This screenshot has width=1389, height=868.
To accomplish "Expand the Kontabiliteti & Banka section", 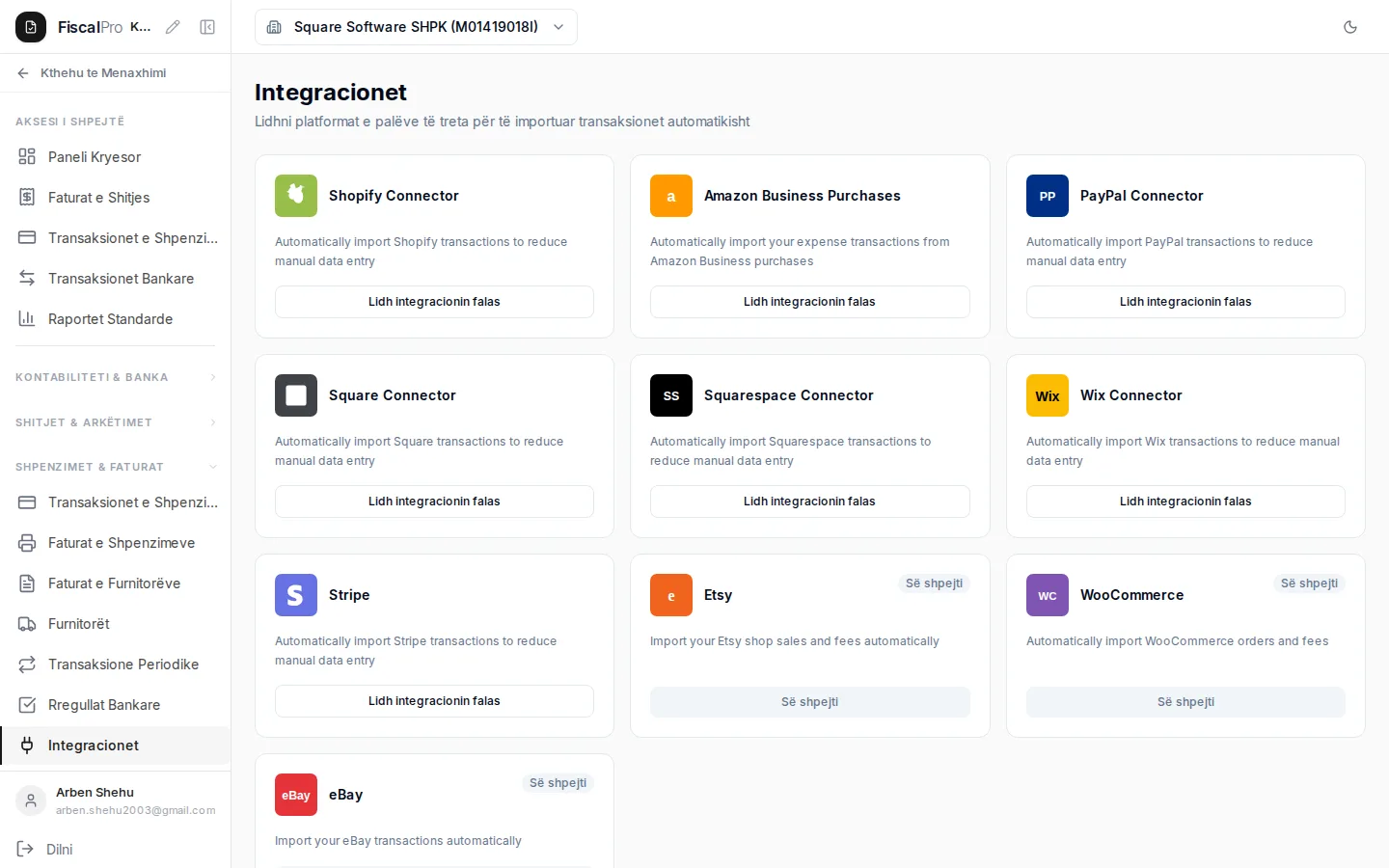I will 116,377.
